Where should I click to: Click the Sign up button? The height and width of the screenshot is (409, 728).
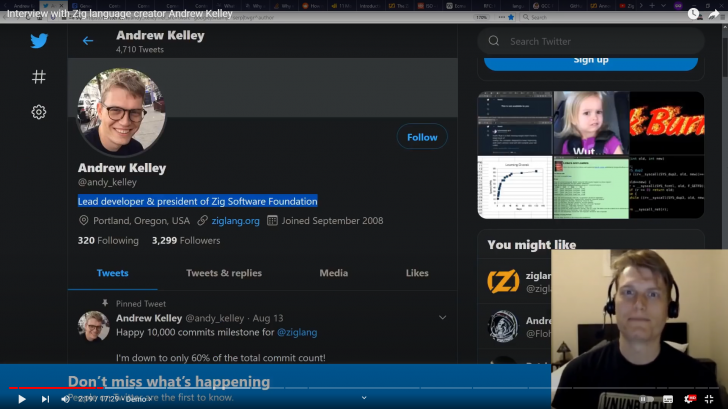pos(591,62)
